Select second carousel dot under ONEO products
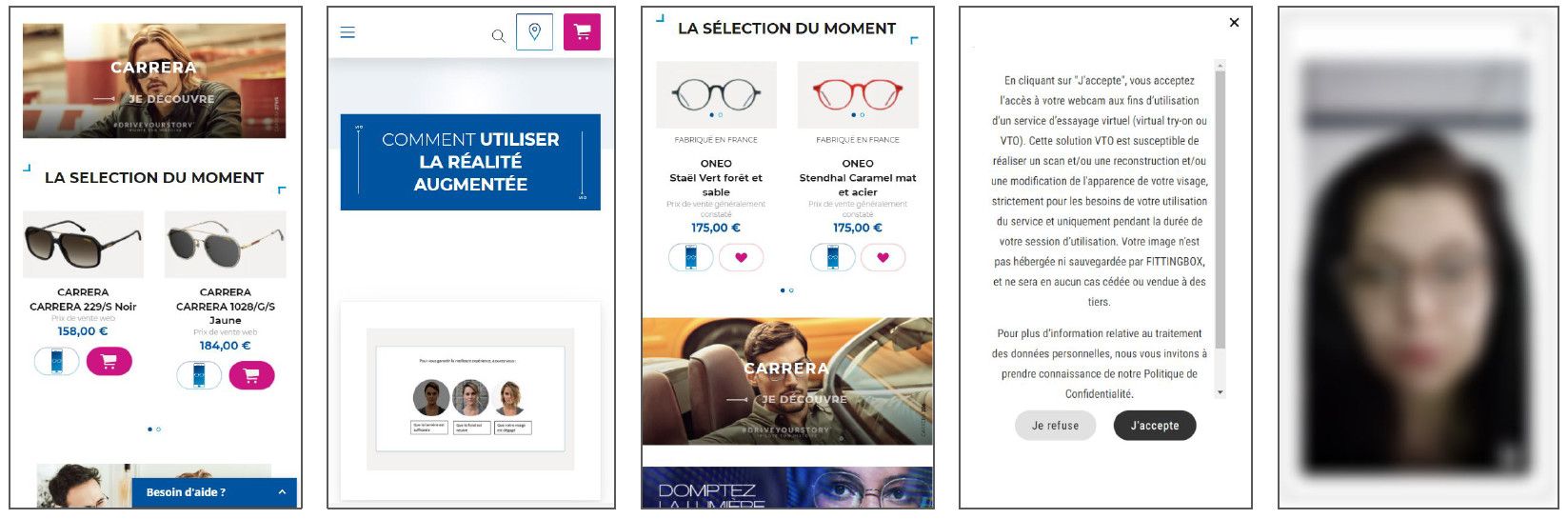Viewport: 1568px width, 519px height. click(x=791, y=290)
